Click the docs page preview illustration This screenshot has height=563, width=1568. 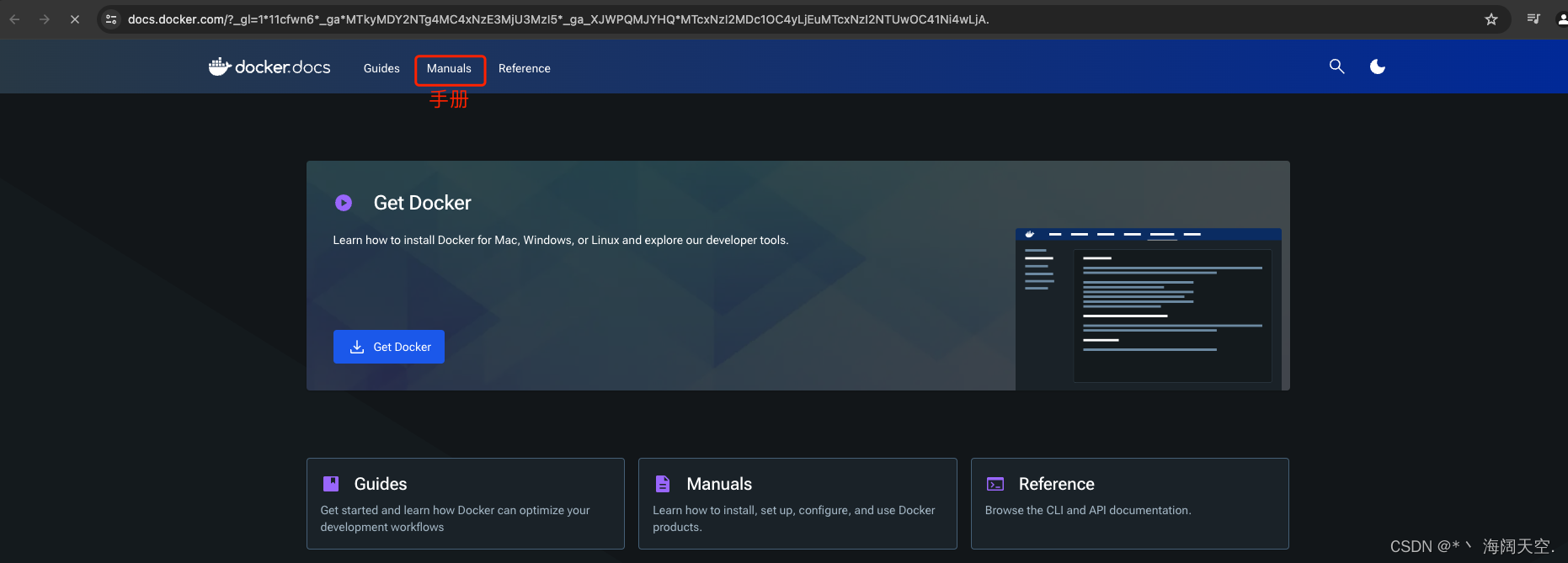tap(1149, 309)
